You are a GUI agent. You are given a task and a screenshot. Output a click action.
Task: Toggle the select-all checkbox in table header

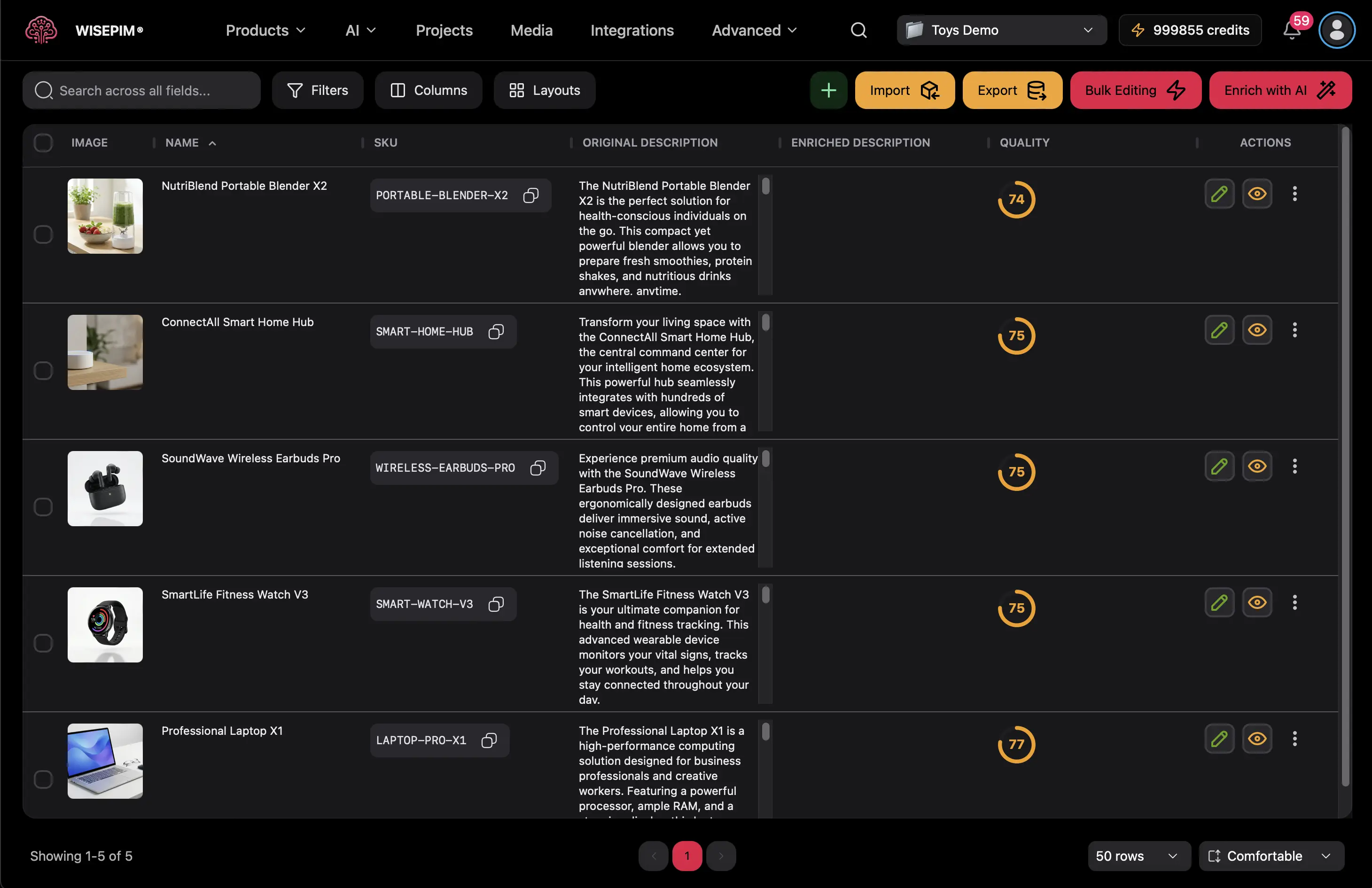(x=43, y=142)
